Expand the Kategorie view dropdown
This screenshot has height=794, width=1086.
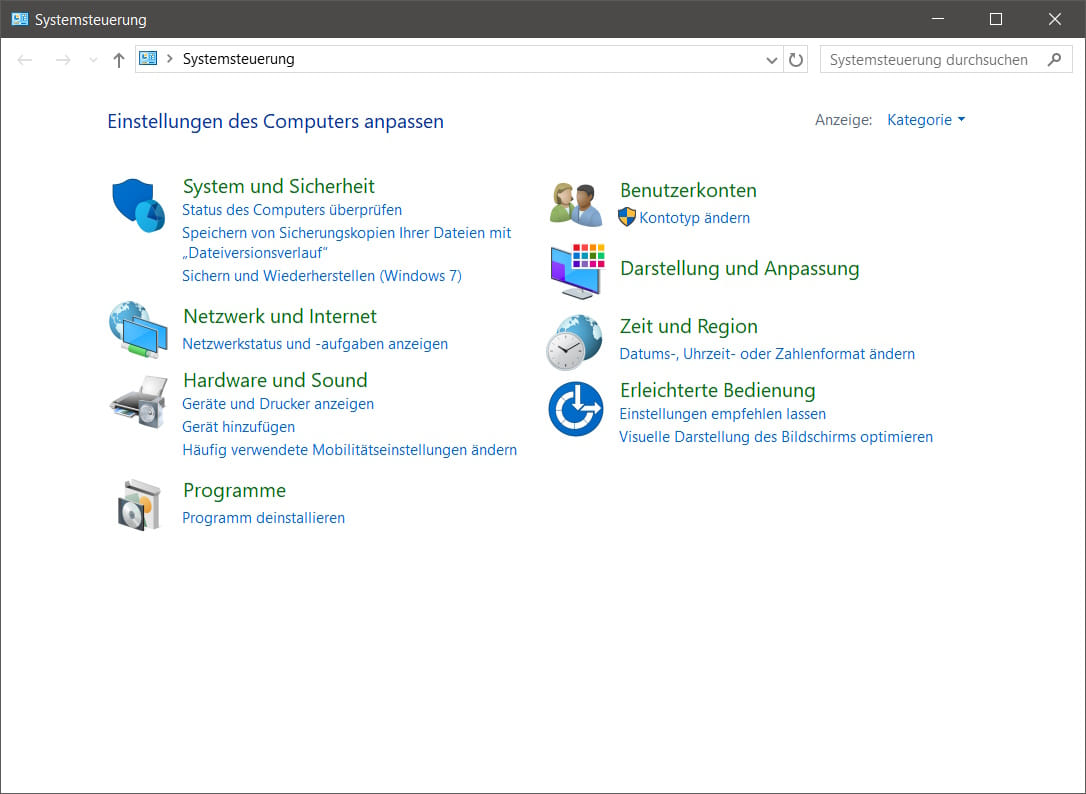click(926, 120)
